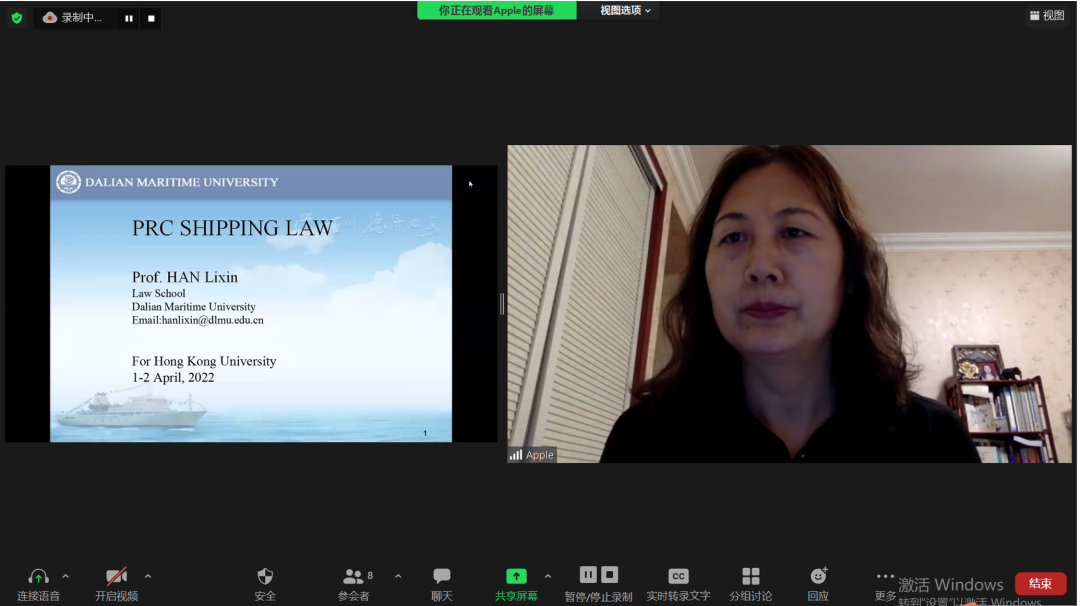
Task: Open the Participants panel
Action: pyautogui.click(x=354, y=577)
